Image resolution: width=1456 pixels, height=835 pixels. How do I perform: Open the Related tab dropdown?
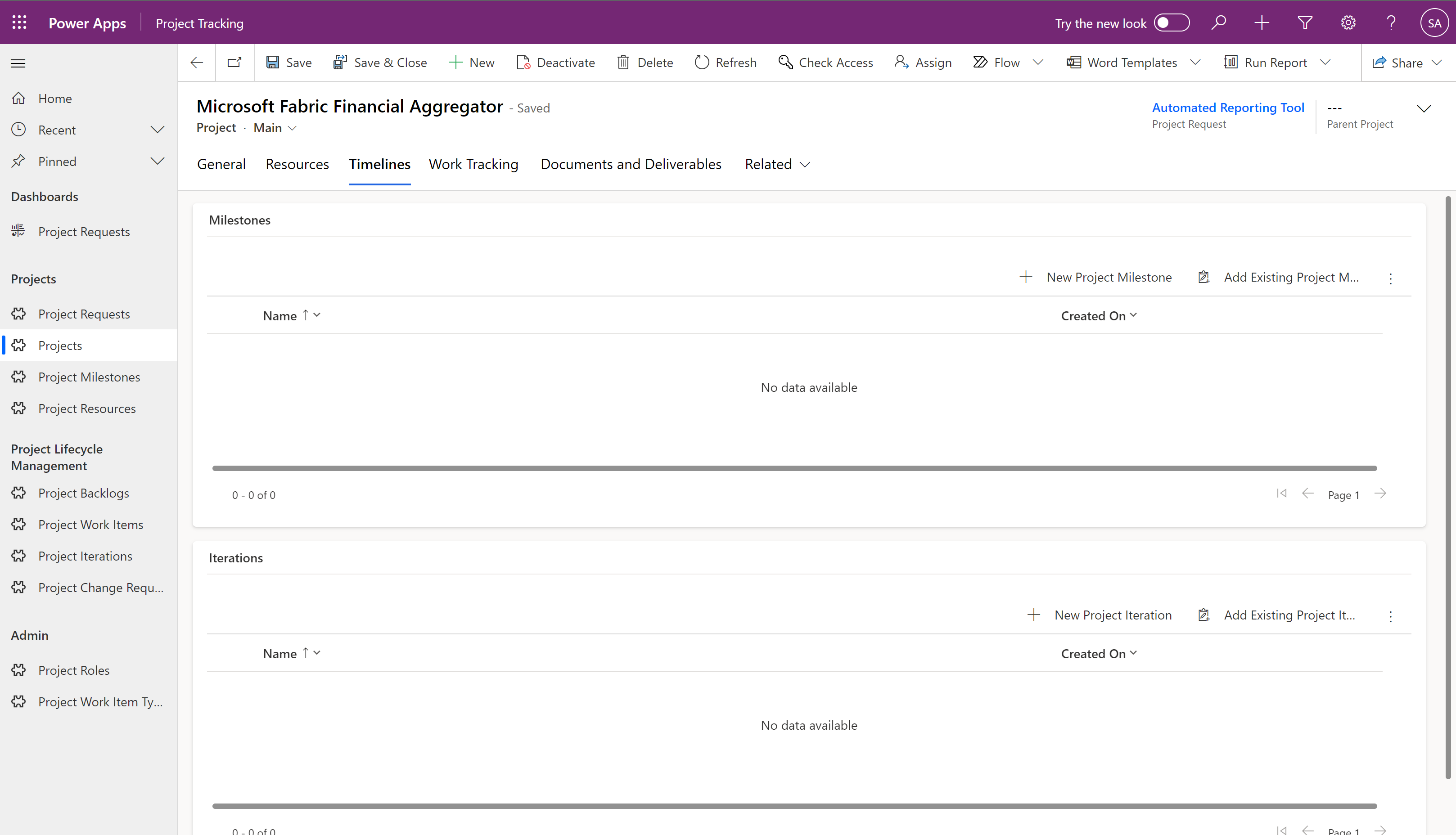pos(777,164)
